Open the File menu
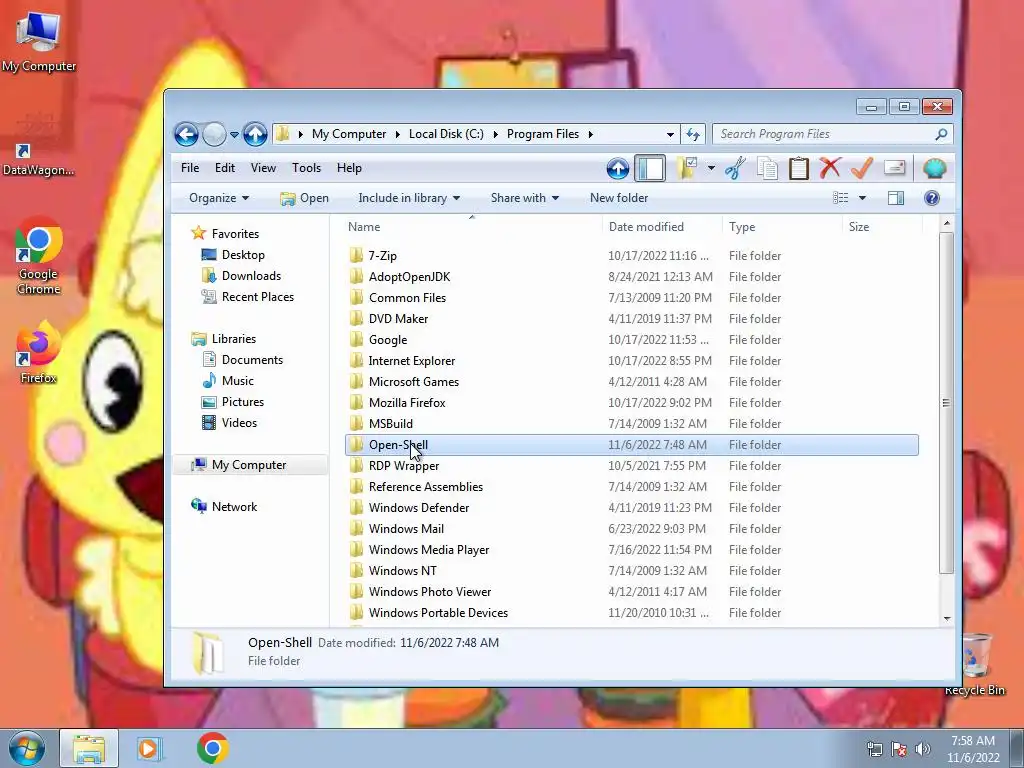 pyautogui.click(x=190, y=168)
